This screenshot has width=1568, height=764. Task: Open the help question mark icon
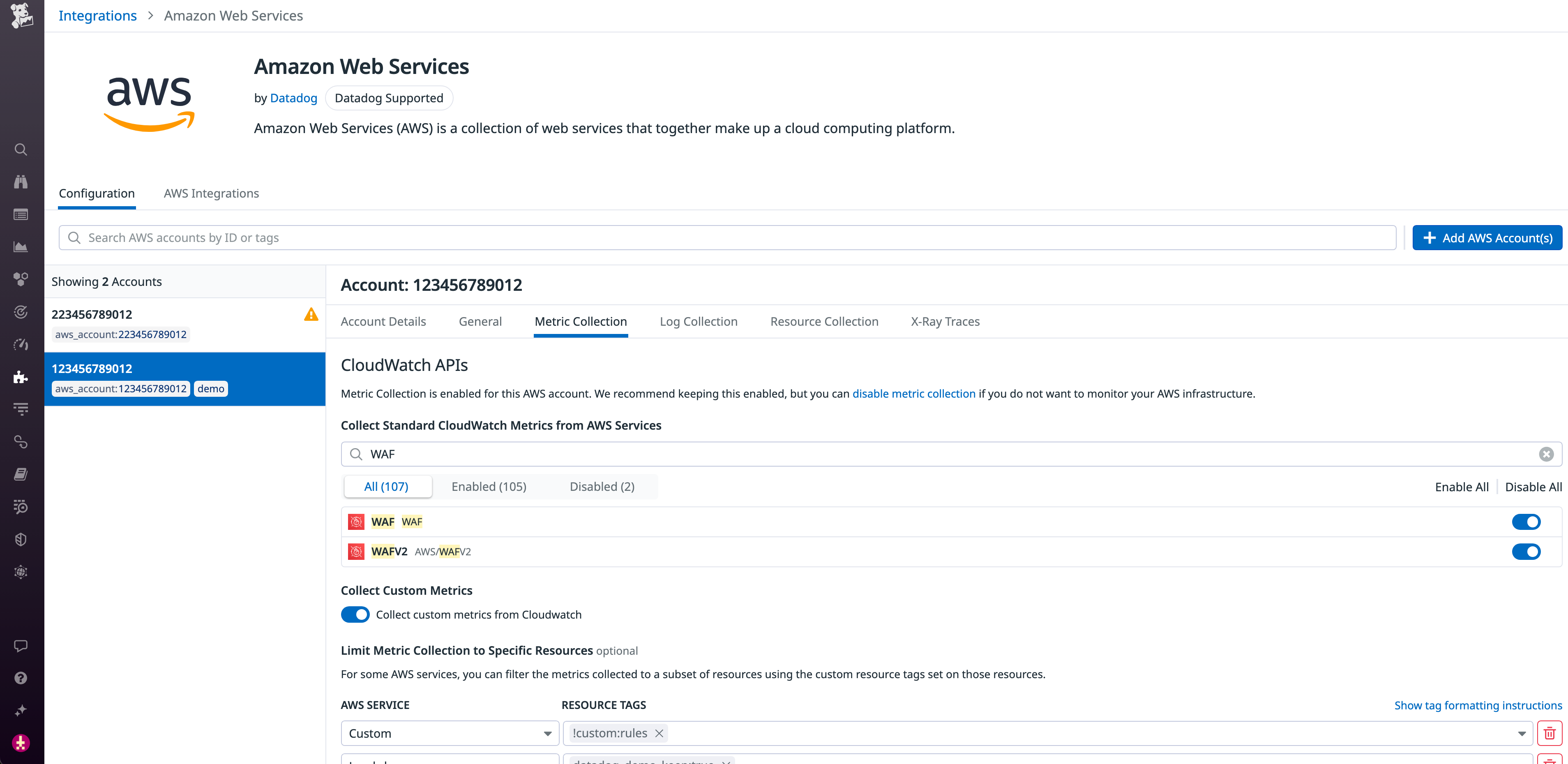(21, 678)
